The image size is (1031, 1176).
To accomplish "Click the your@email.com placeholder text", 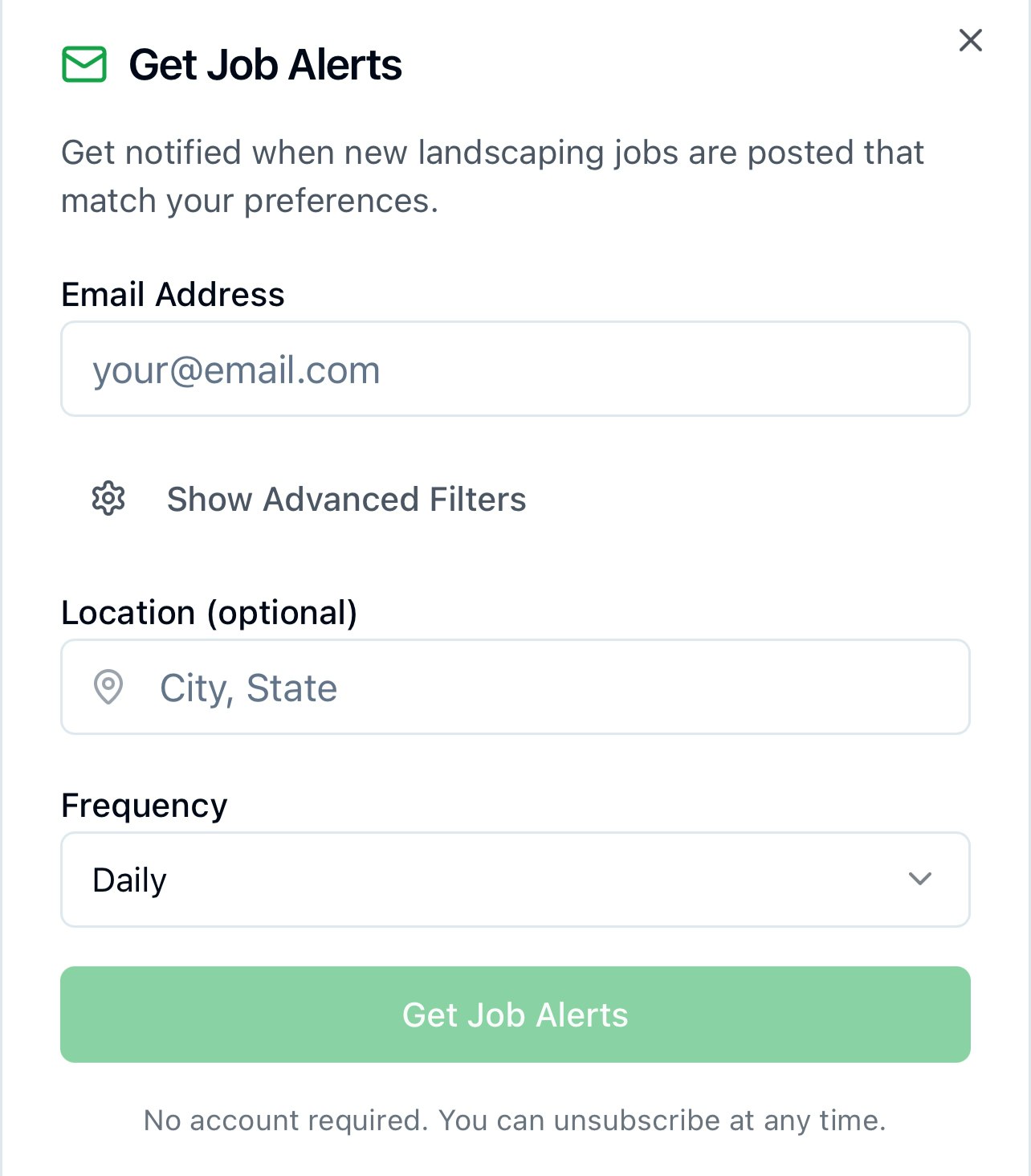I will coord(236,370).
